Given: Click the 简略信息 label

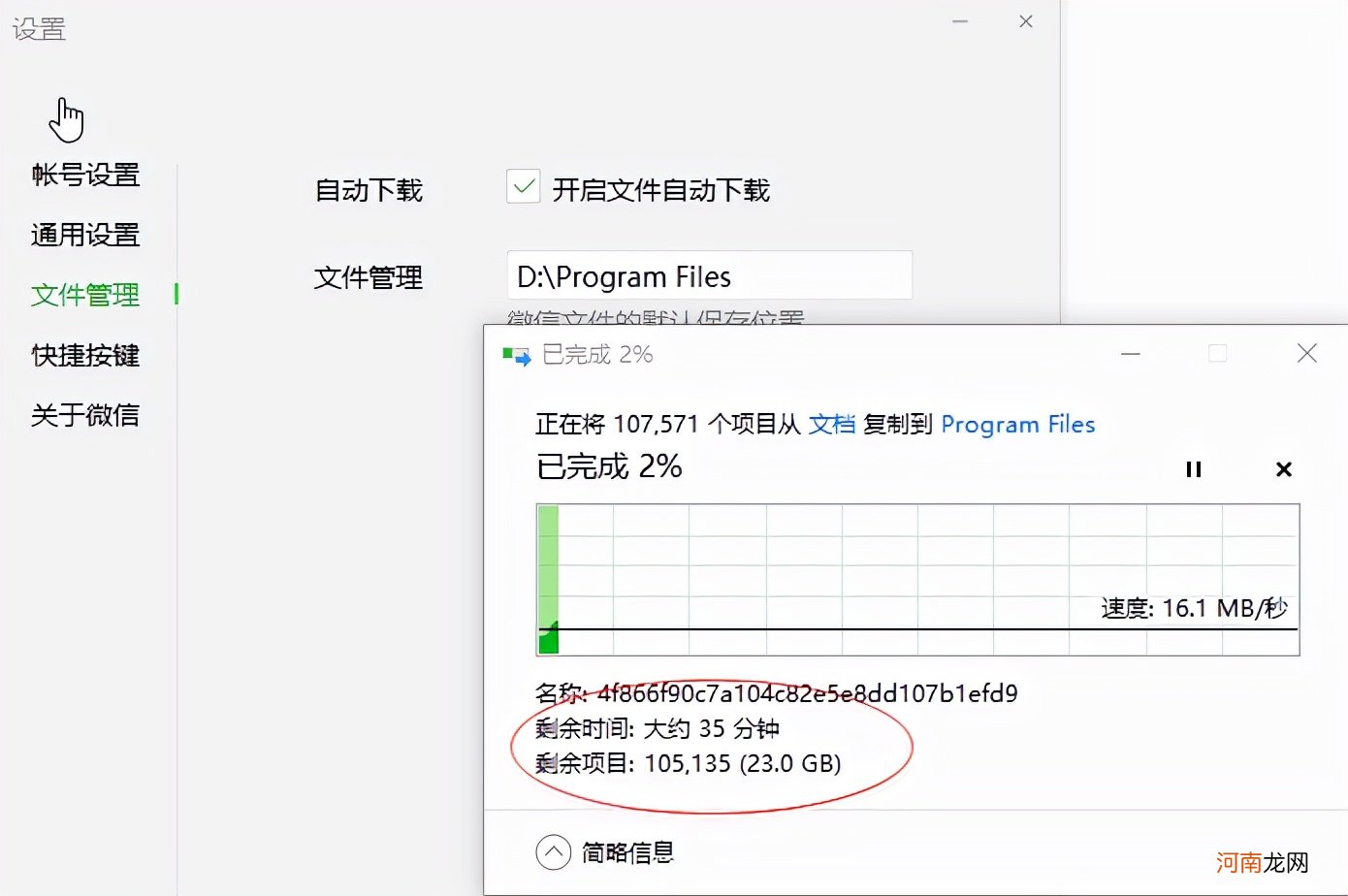Looking at the screenshot, I should 627,852.
